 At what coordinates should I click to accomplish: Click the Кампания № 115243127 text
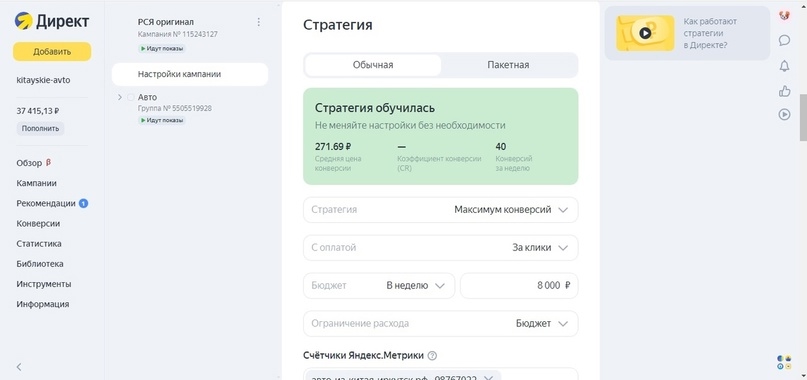178,34
